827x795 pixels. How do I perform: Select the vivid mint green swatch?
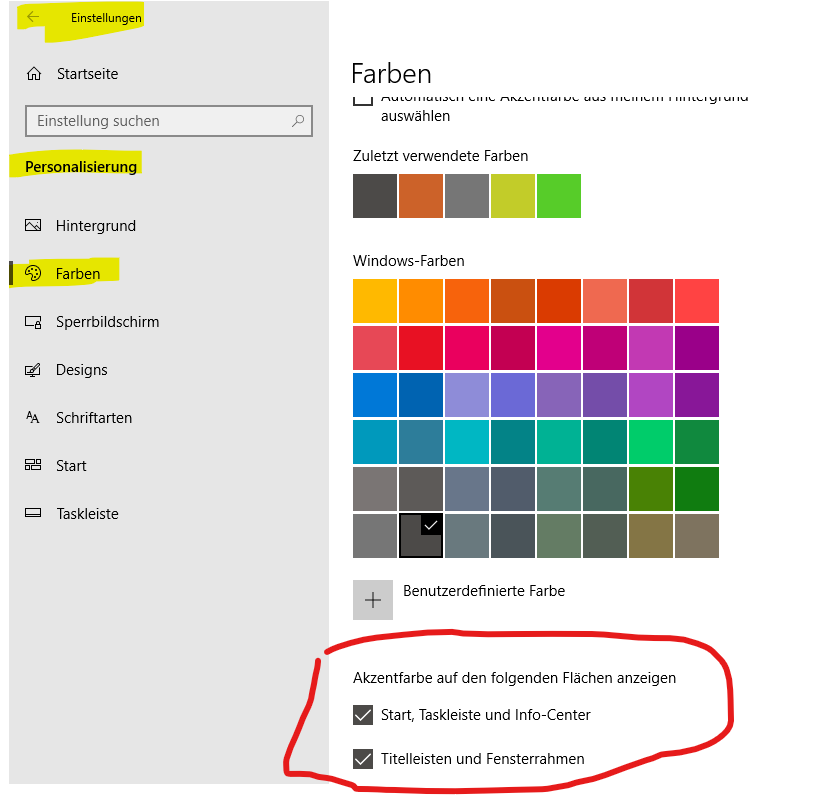pos(651,442)
